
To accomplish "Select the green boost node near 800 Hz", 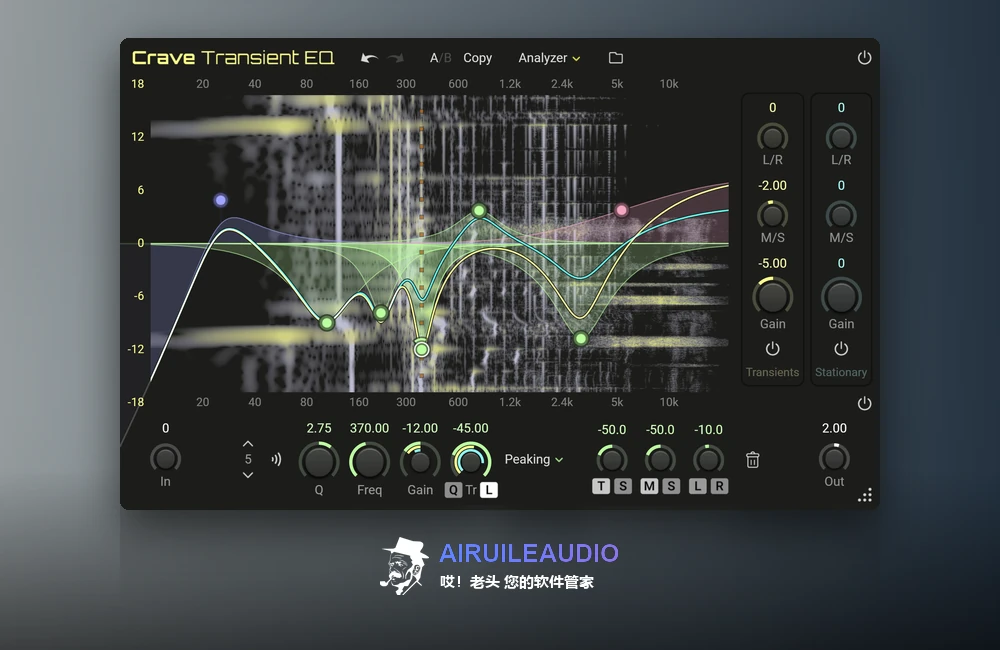I will click(479, 211).
